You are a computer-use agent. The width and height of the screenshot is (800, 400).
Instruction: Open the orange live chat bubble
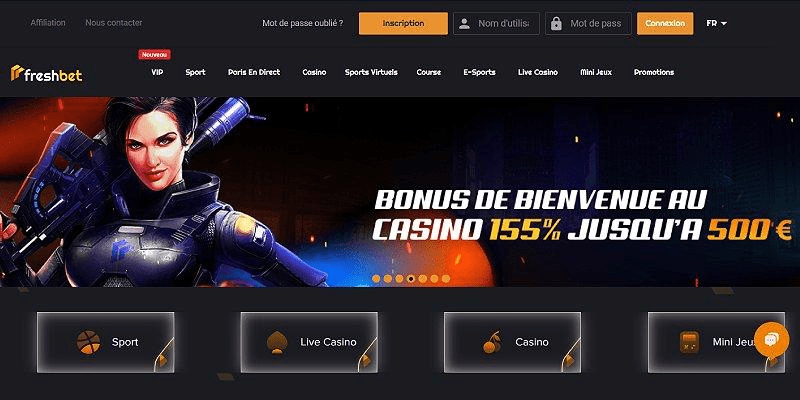771,340
